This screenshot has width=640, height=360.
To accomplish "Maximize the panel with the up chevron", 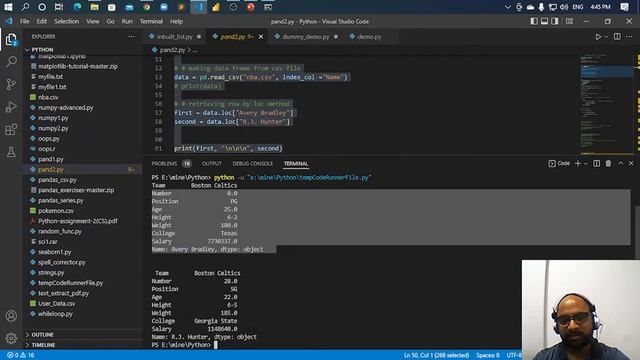I will (620, 163).
